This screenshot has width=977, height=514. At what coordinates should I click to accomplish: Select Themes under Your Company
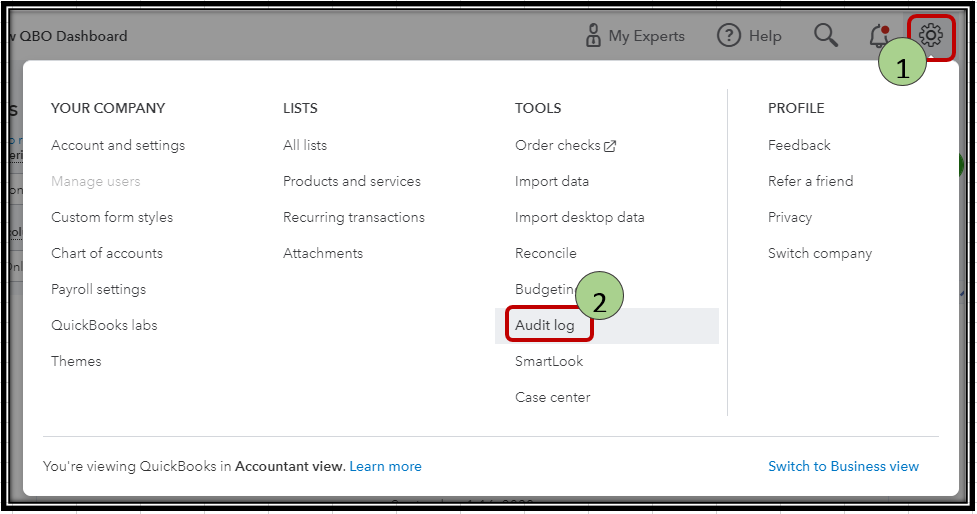tap(76, 361)
